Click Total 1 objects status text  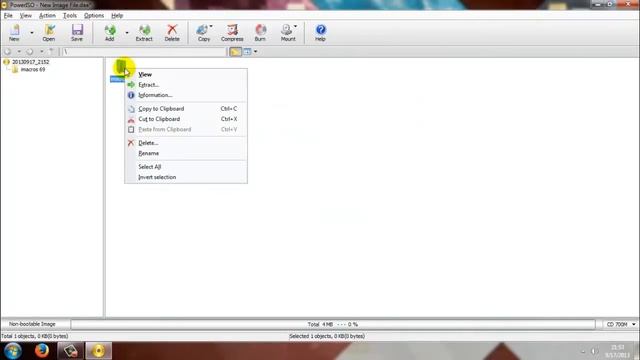point(35,336)
